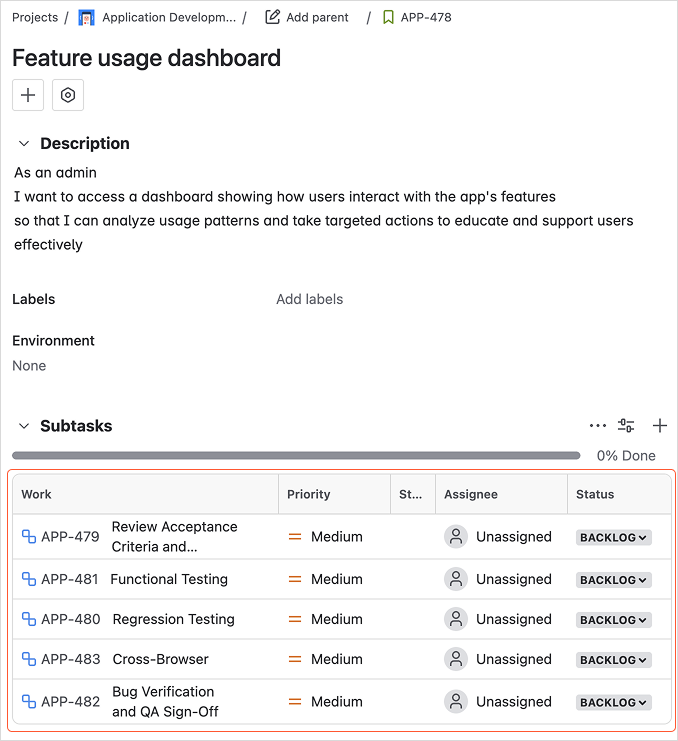Change the status of APP-483 from Backlog
This screenshot has height=741, width=678.
point(614,660)
